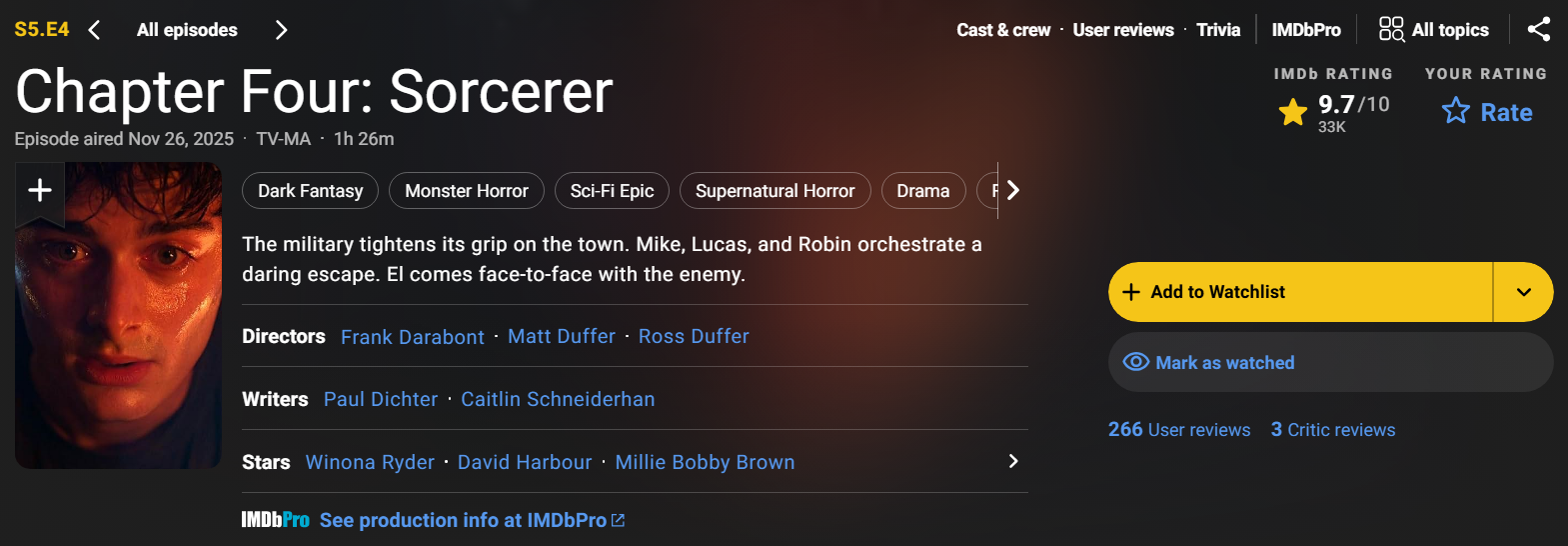Go to previous episode arrow
This screenshot has height=546, width=1568.
[95, 30]
